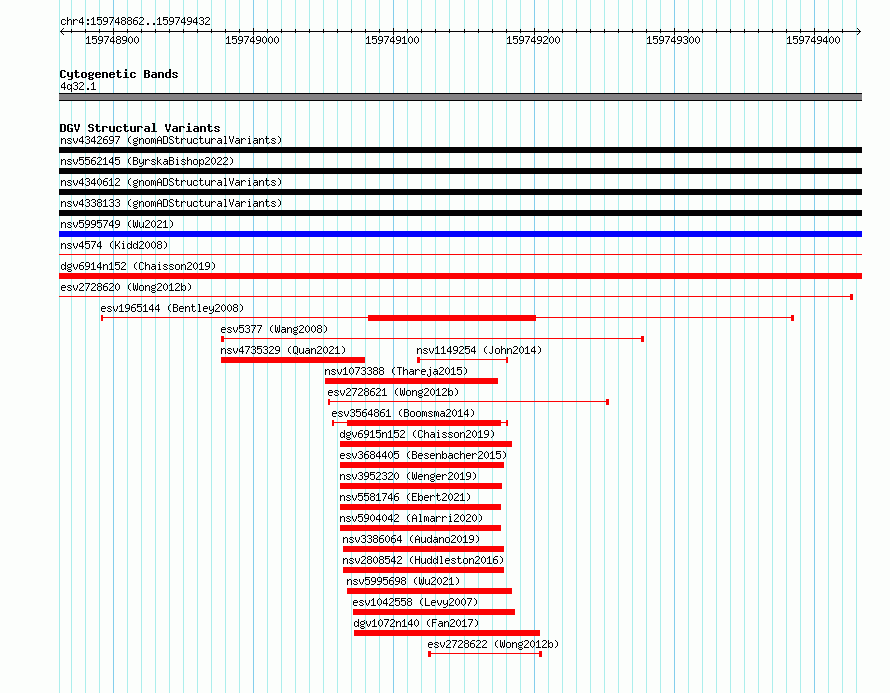Click nsv5995698 (Wu2021) label
This screenshot has width=890, height=693.
point(403,581)
